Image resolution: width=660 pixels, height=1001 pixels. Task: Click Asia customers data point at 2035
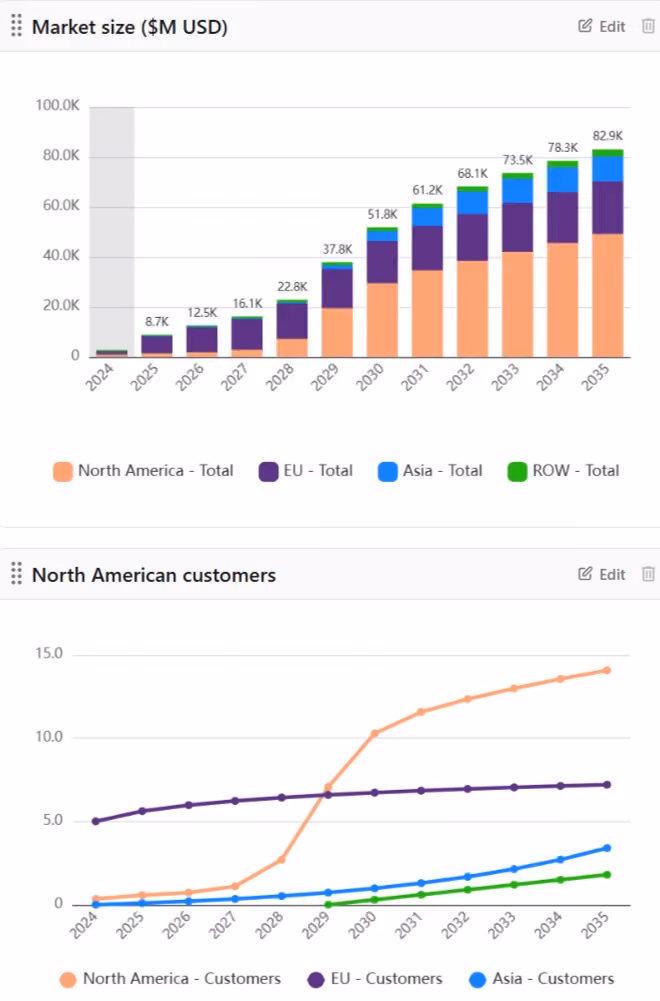[x=607, y=848]
